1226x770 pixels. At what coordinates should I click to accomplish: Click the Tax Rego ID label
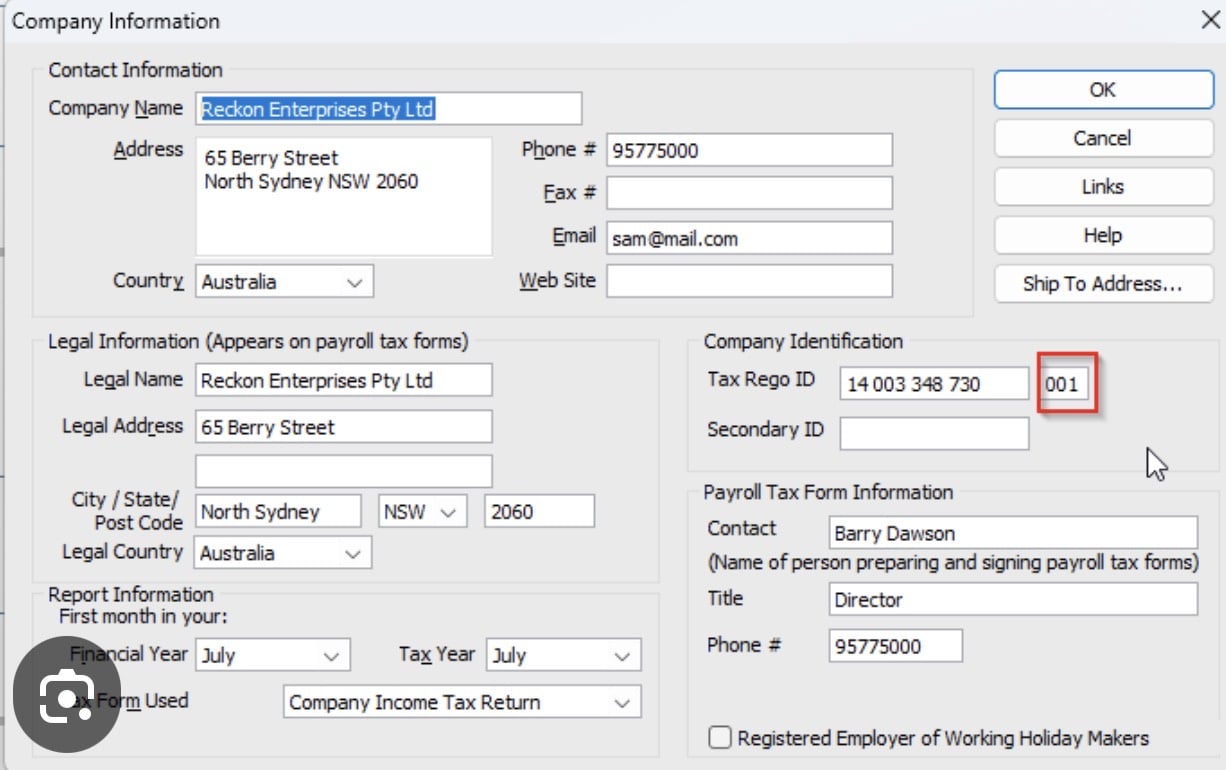pos(761,379)
